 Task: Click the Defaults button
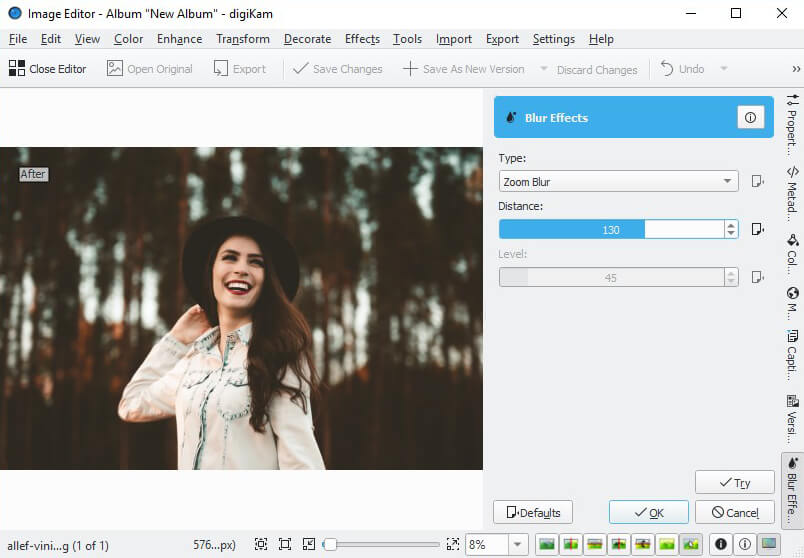(x=532, y=512)
